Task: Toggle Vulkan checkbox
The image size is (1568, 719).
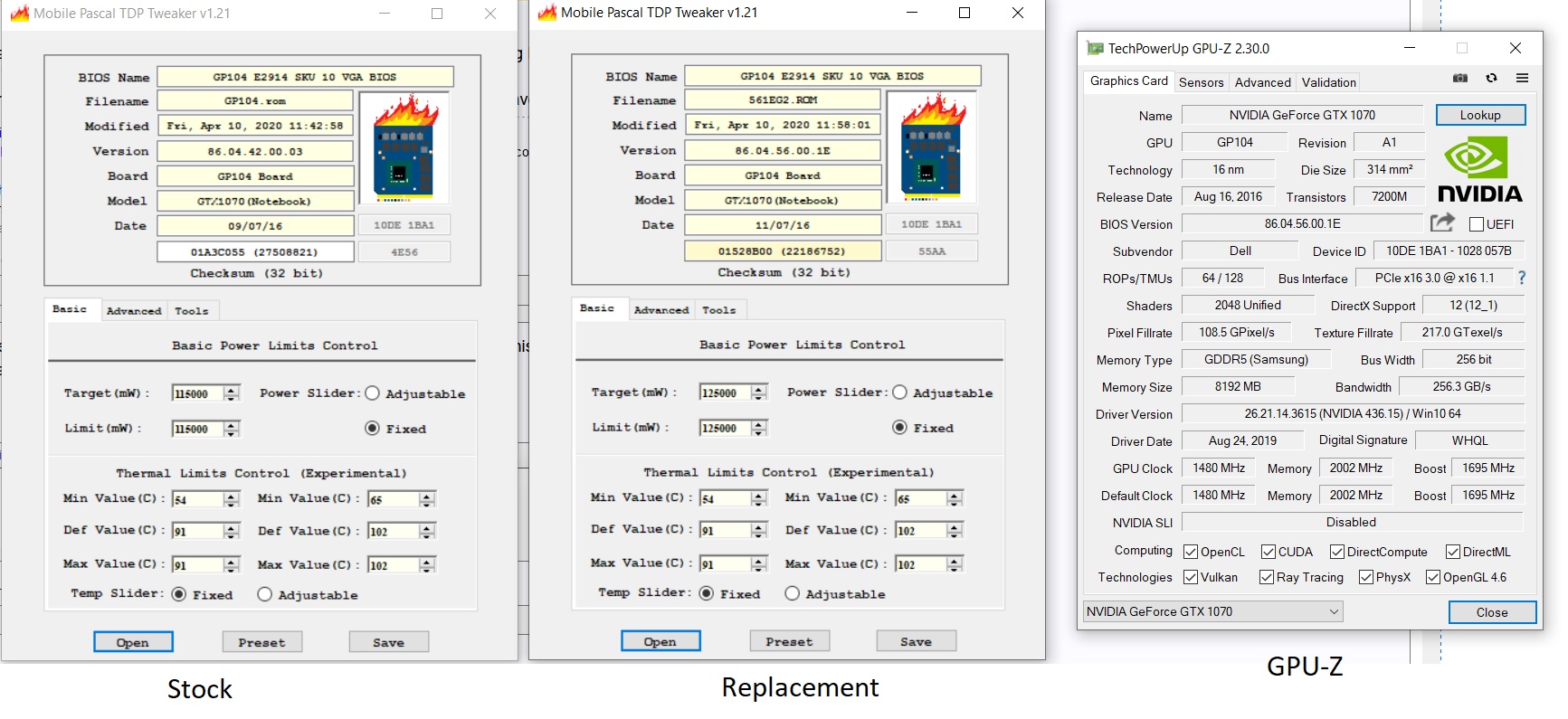Action: point(1191,577)
